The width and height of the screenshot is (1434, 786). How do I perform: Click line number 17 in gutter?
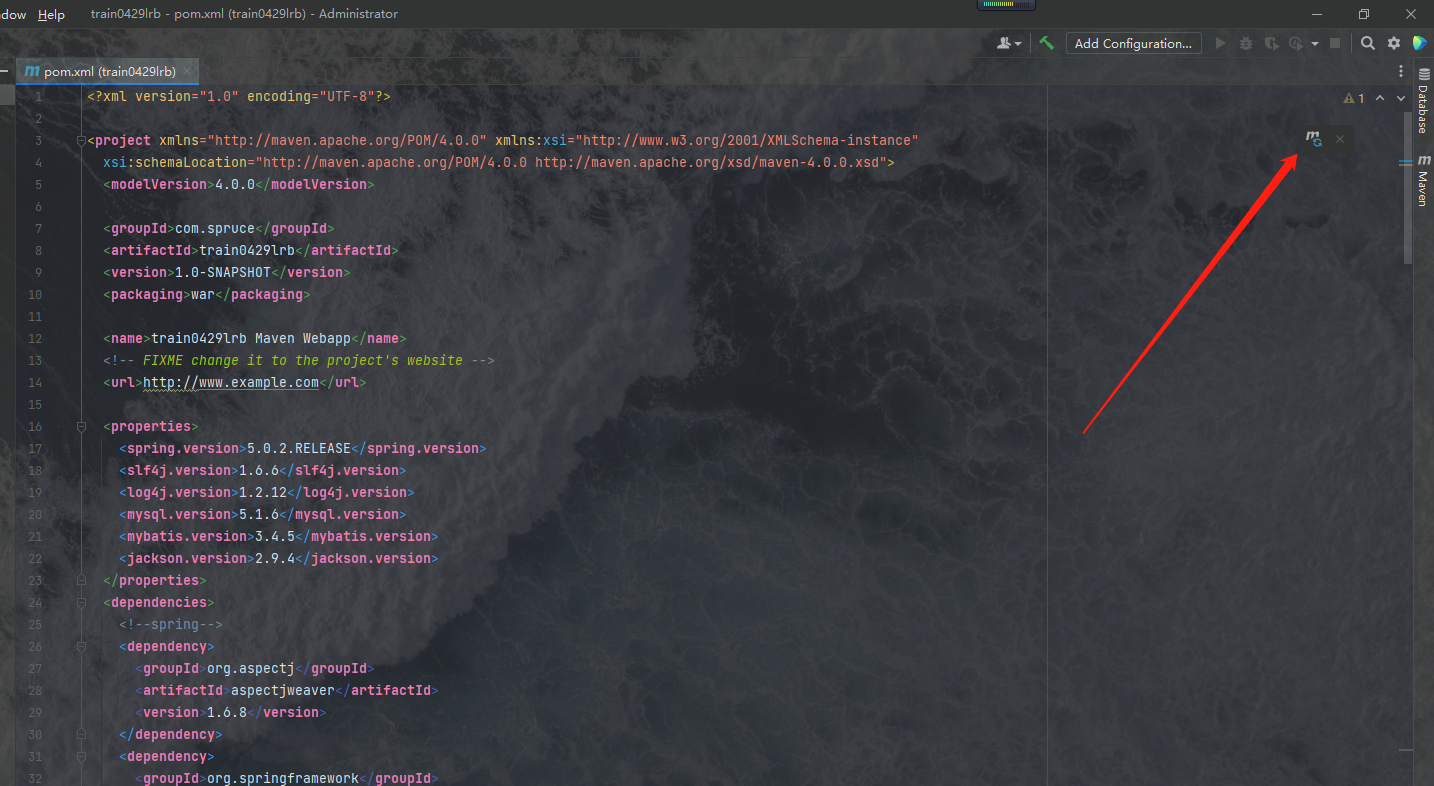[35, 448]
